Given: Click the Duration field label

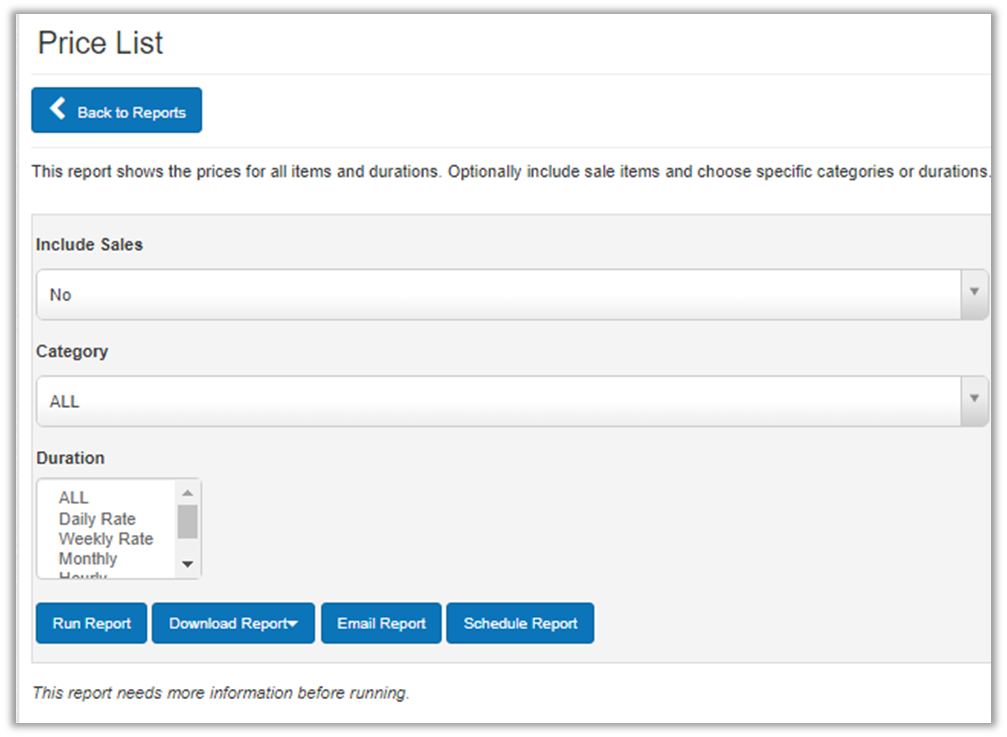Looking at the screenshot, I should tap(70, 458).
